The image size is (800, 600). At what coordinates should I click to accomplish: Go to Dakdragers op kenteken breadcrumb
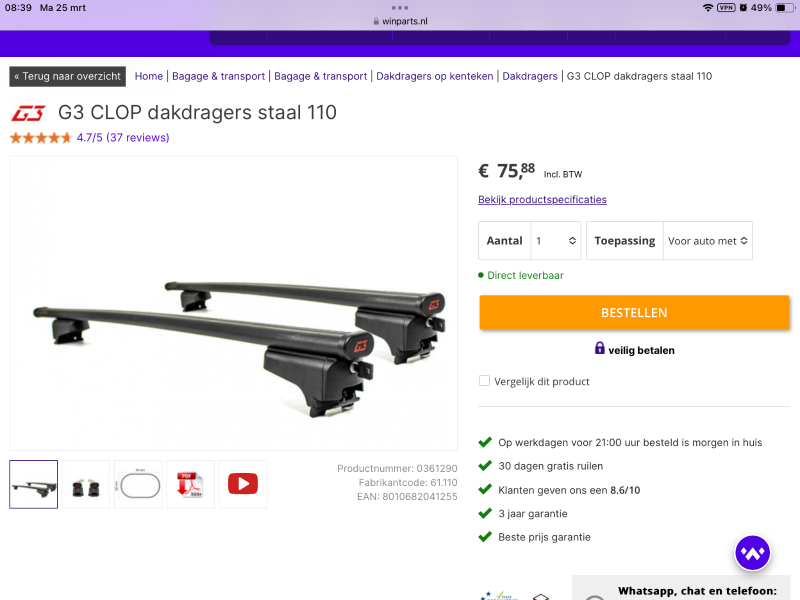click(435, 76)
